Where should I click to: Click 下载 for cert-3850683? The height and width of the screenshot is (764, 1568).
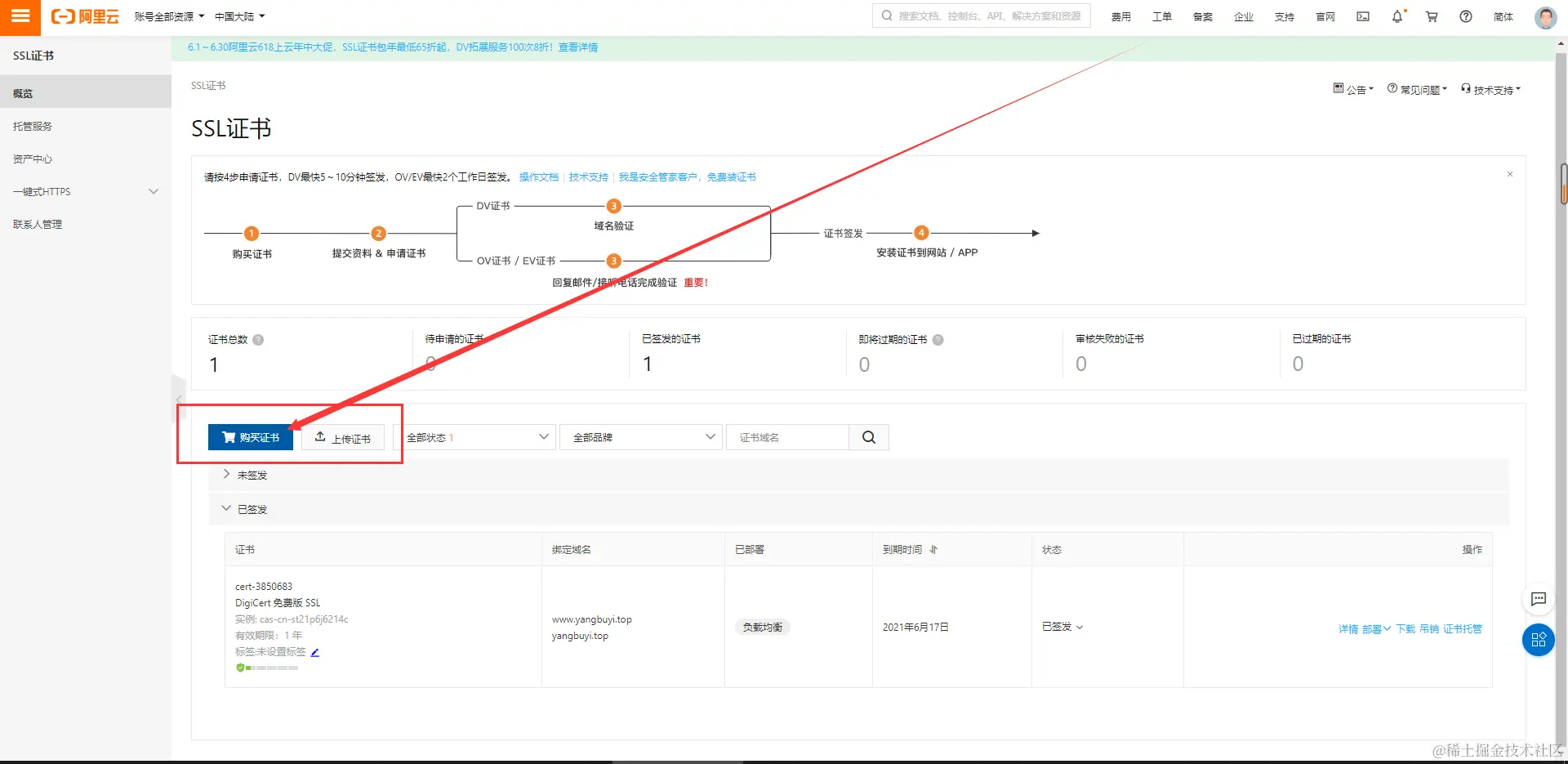pyautogui.click(x=1405, y=629)
